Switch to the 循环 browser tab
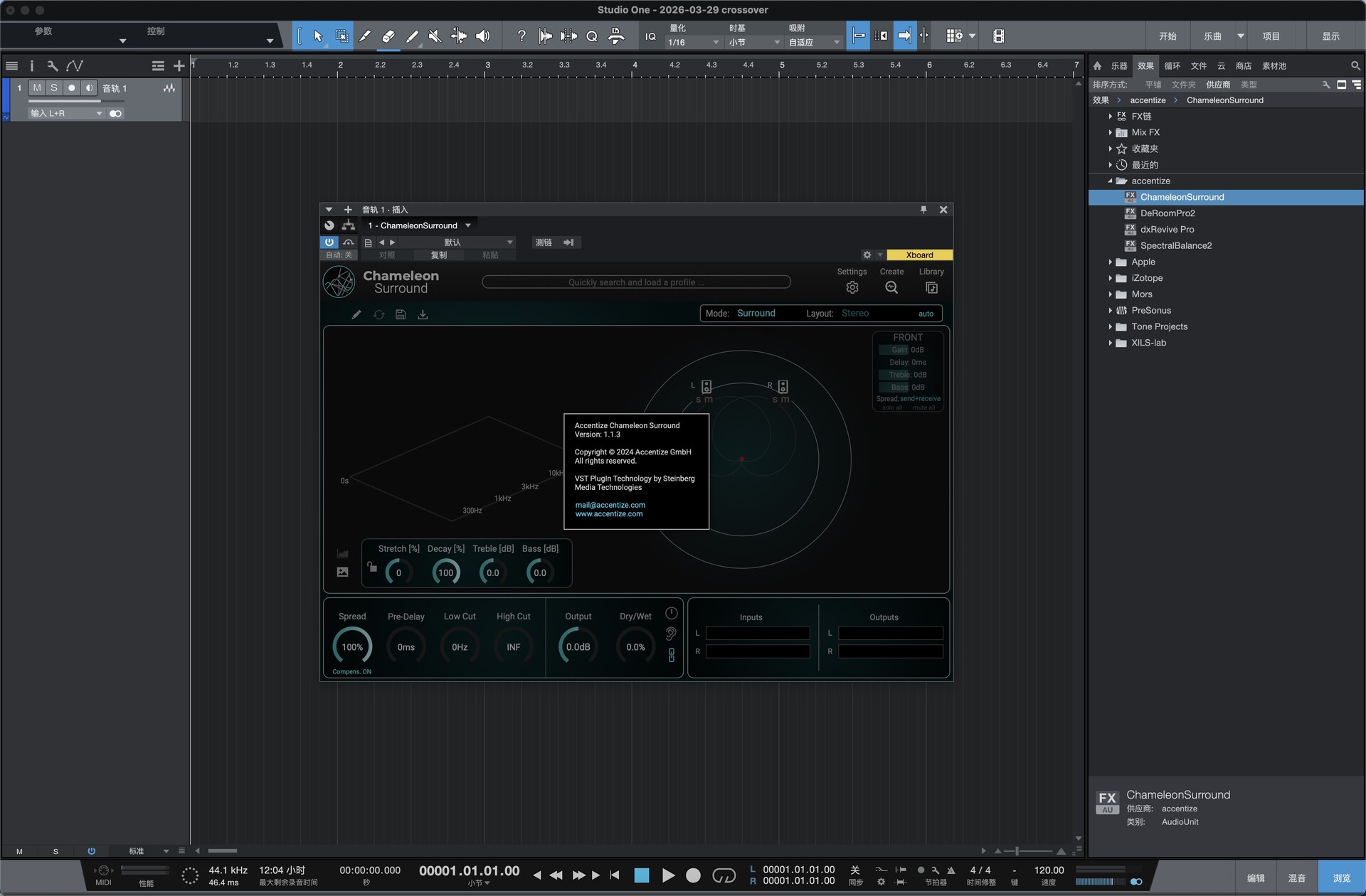The image size is (1366, 896). [1172, 66]
